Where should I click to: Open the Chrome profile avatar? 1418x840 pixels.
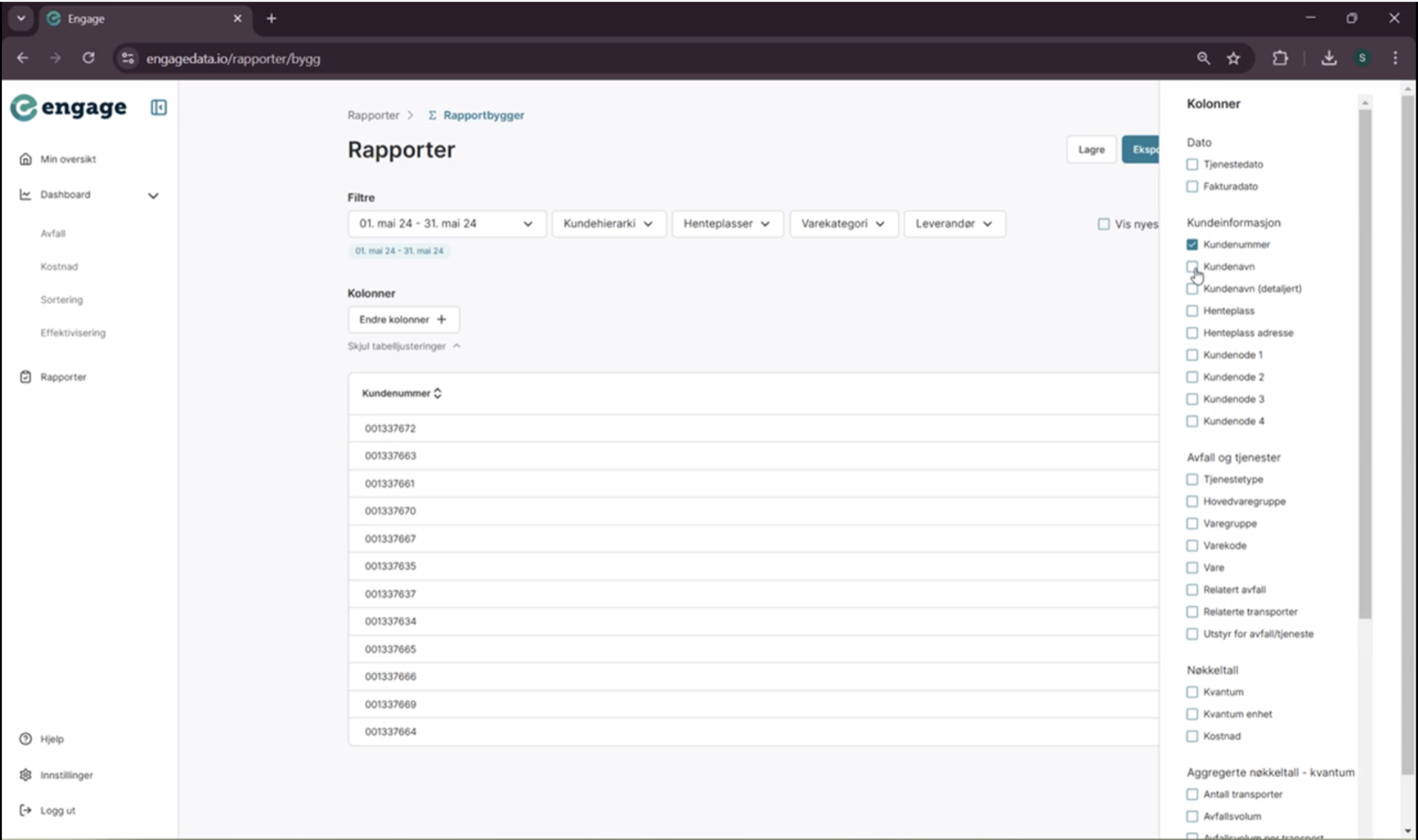point(1363,58)
